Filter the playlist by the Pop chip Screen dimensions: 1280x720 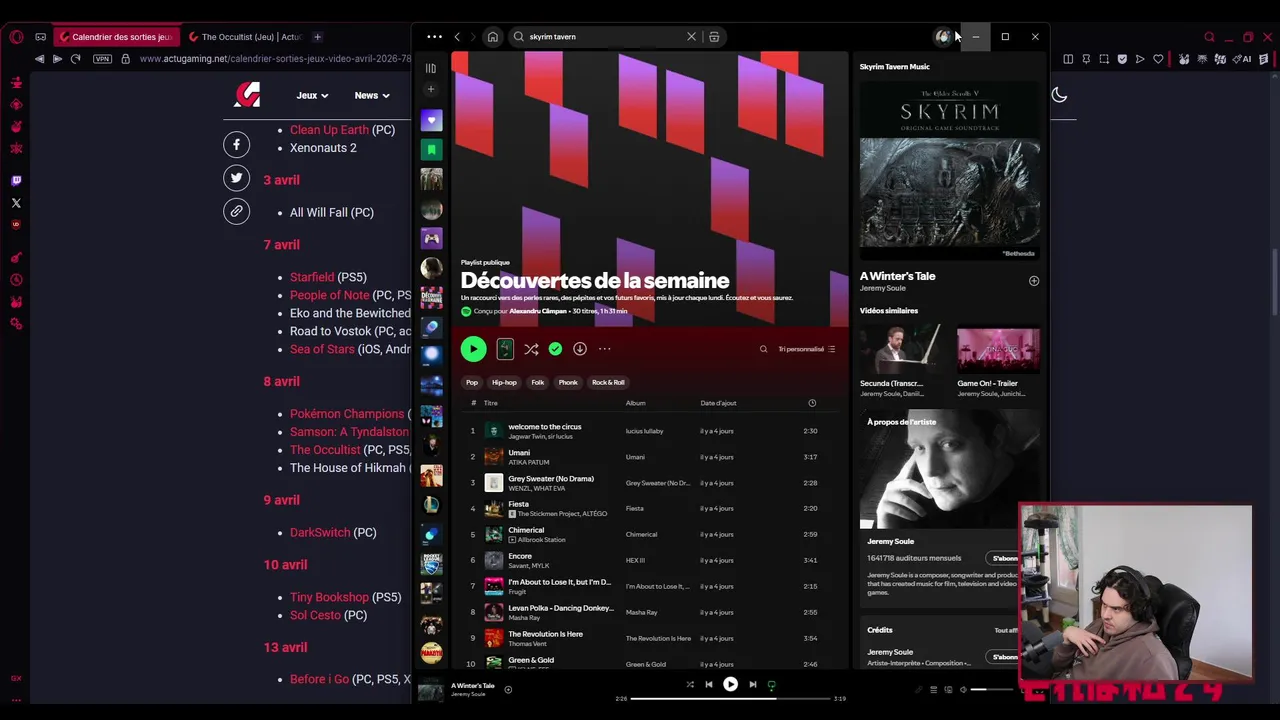[x=472, y=382]
